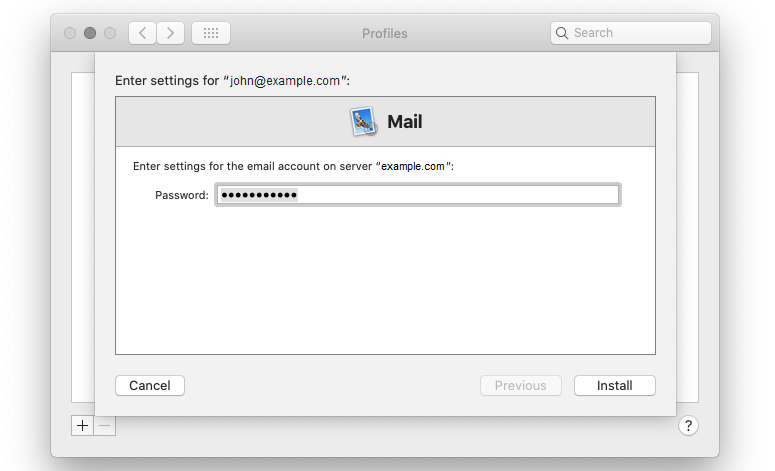The image size is (775, 471).
Task: Close the Profiles window
Action: (70, 33)
